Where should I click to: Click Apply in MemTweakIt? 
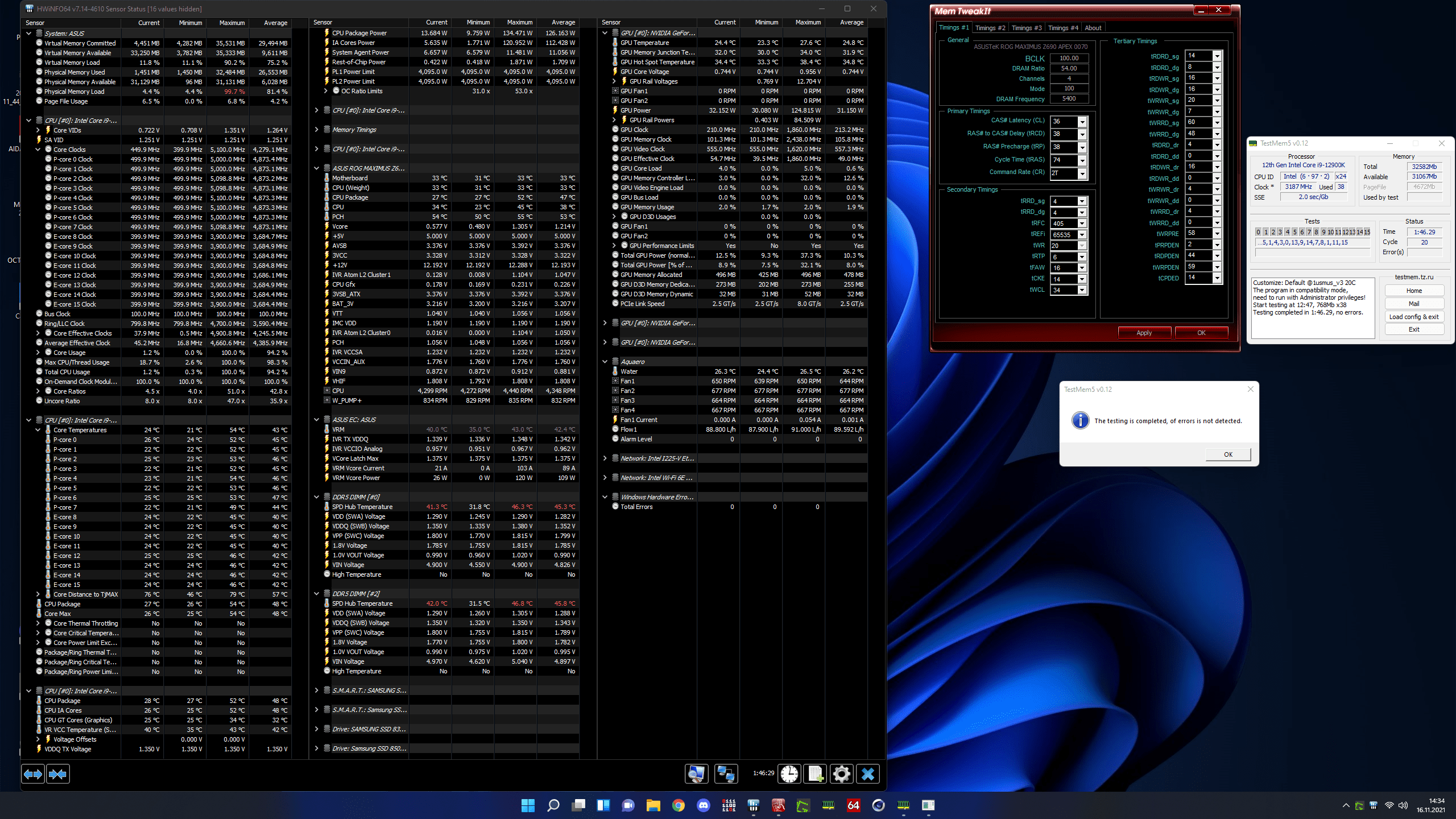pos(1144,333)
